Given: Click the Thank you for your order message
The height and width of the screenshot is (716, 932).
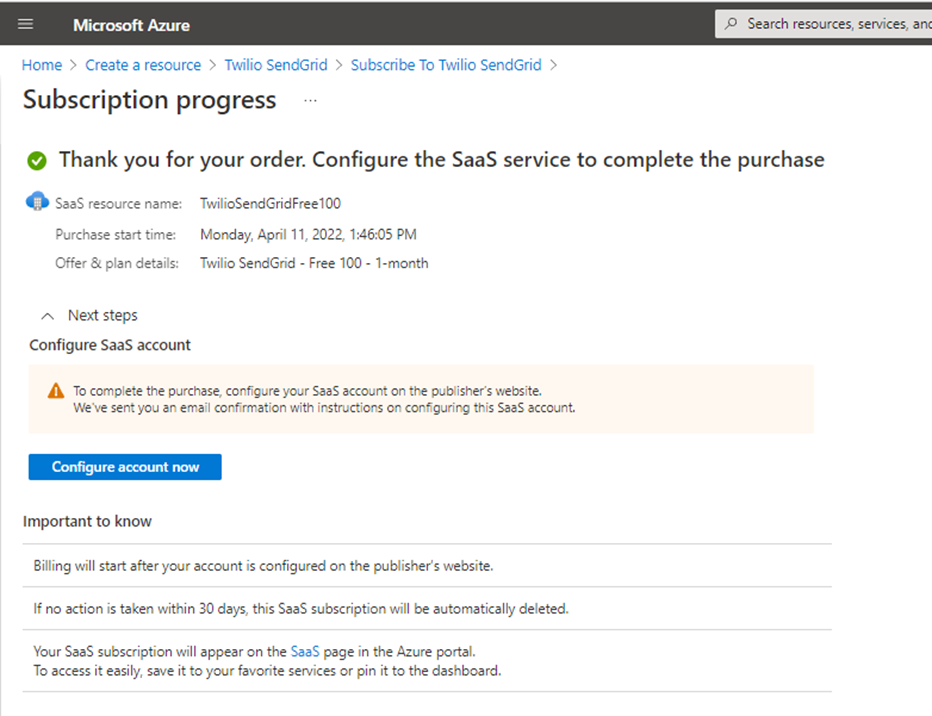Looking at the screenshot, I should (442, 160).
